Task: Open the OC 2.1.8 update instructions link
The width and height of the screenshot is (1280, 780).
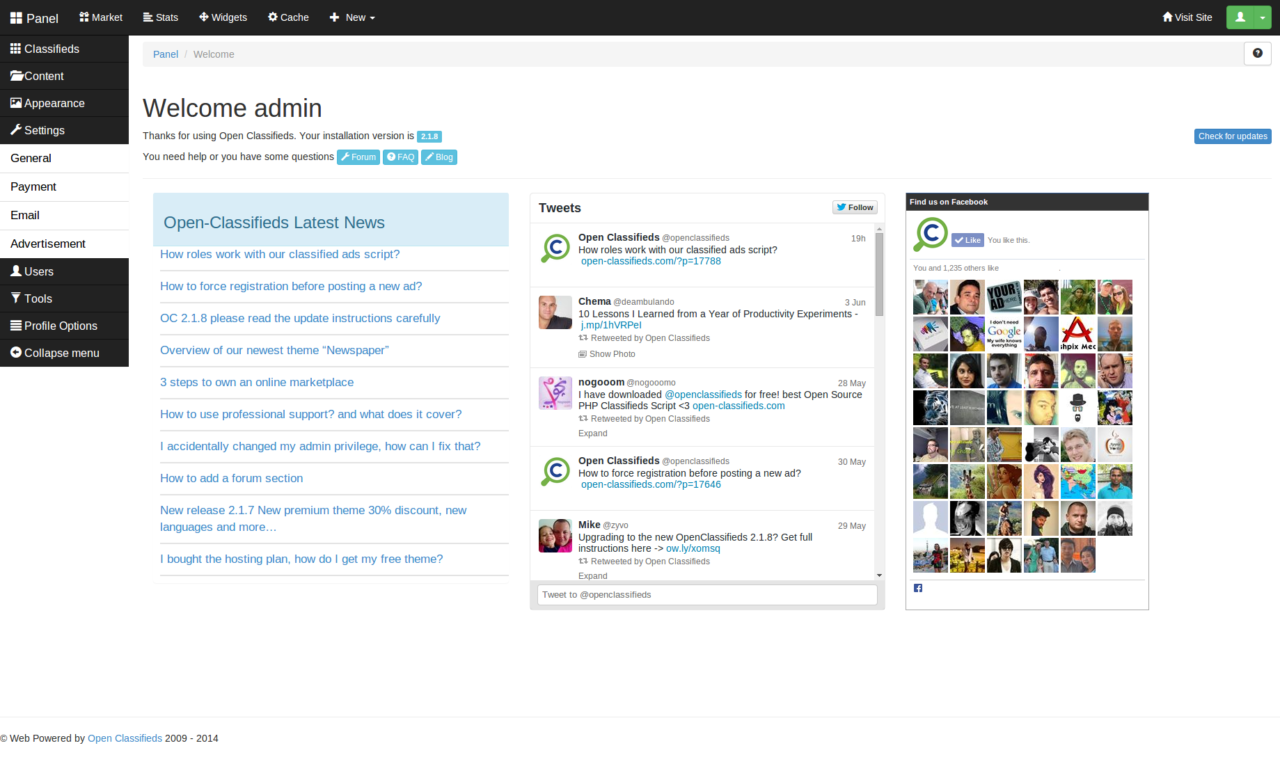Action: tap(300, 318)
